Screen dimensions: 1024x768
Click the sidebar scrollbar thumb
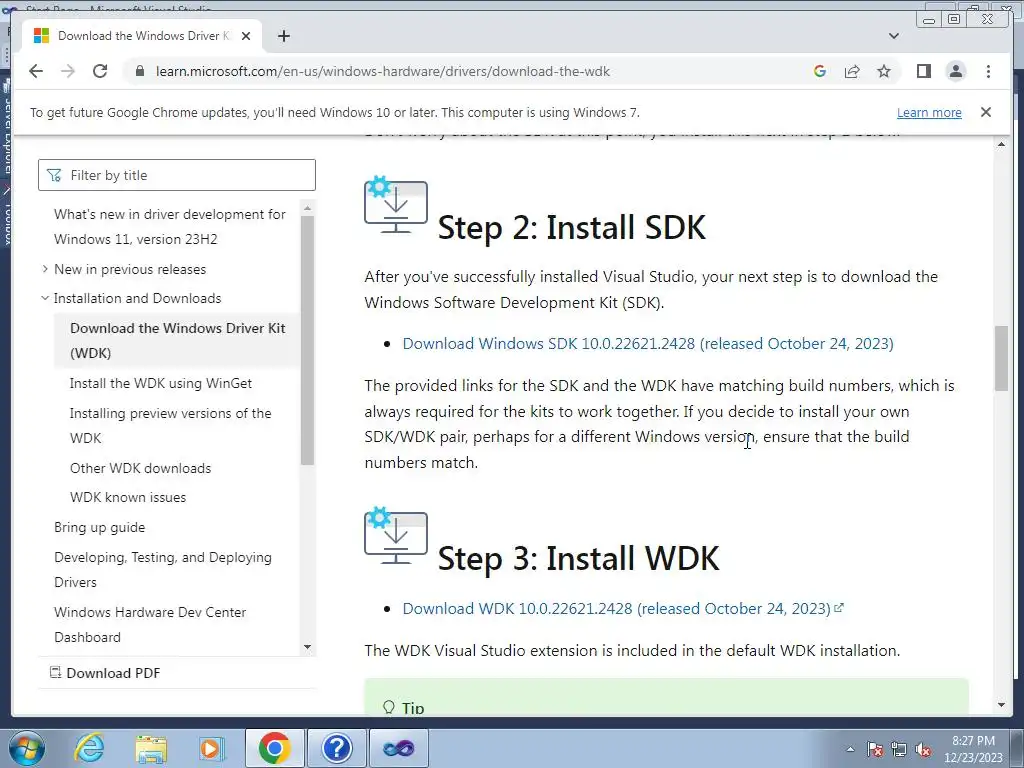(308, 340)
